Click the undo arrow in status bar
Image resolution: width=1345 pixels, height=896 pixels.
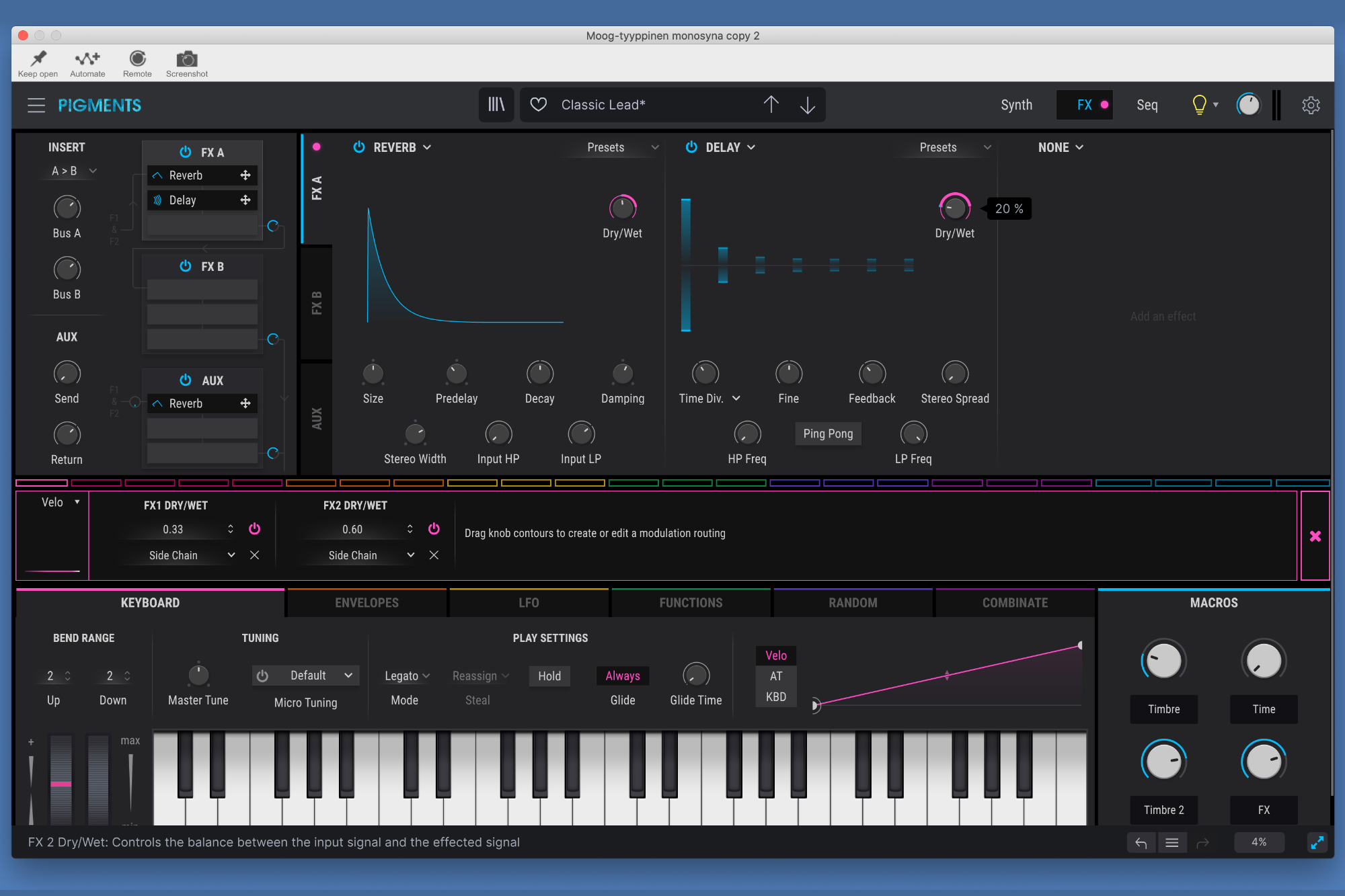pos(1141,842)
